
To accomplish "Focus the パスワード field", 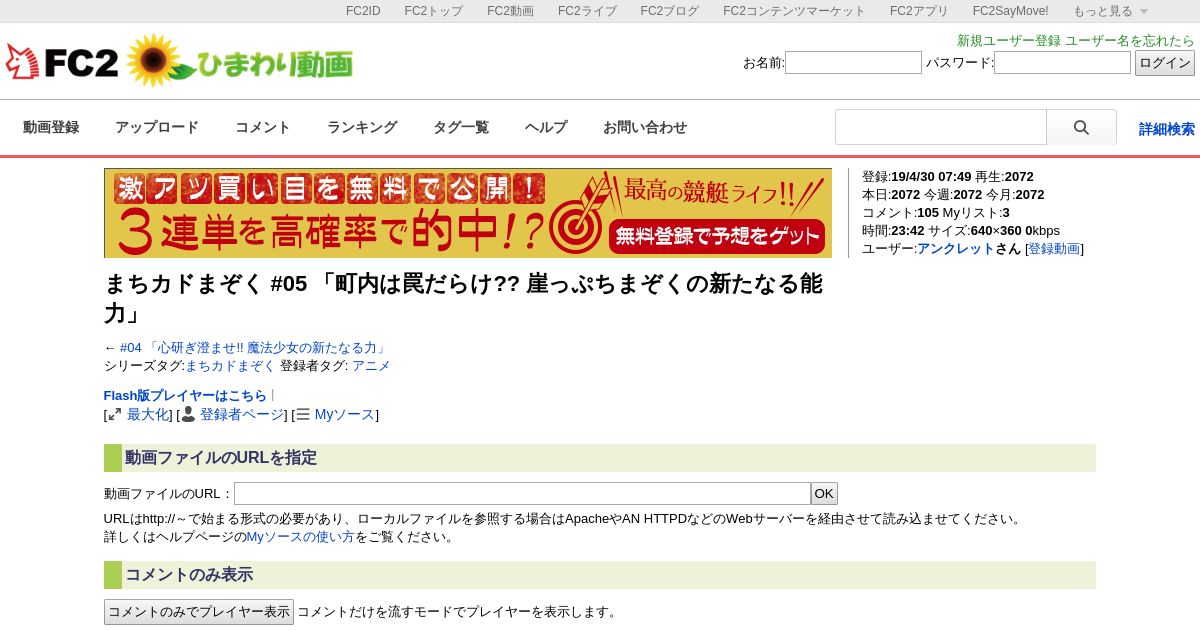I will [x=1062, y=63].
